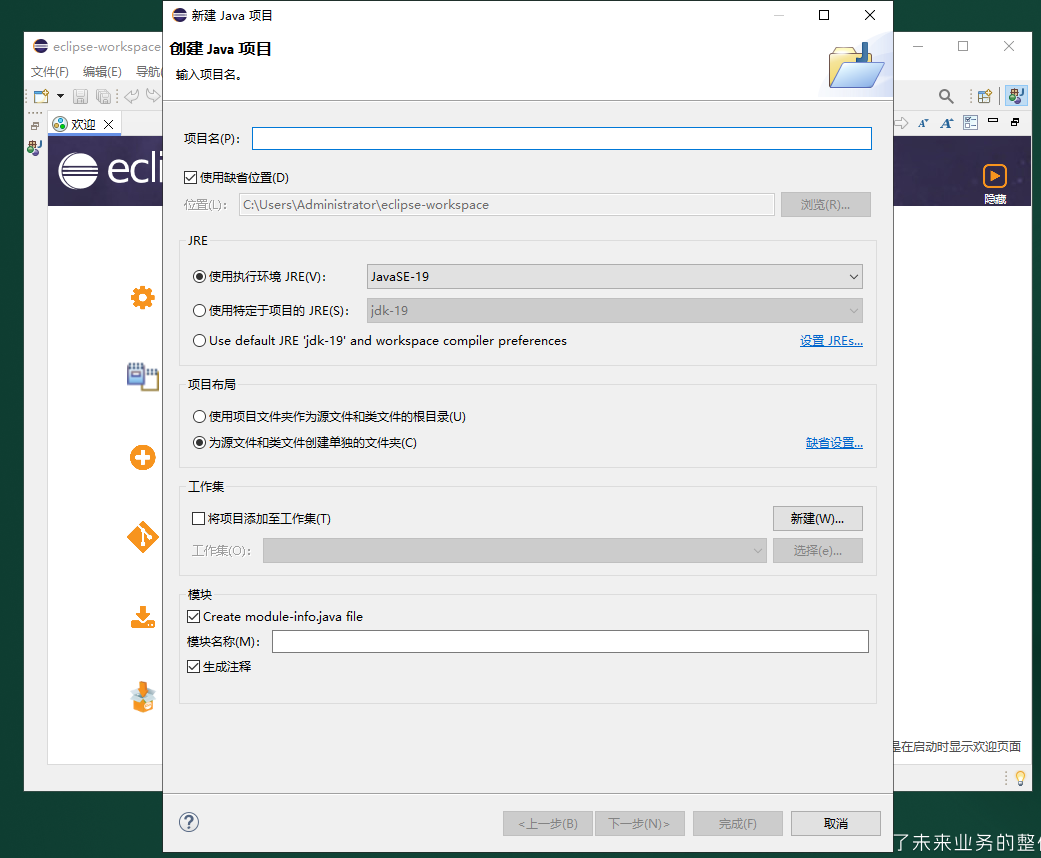Click the orange plus icon on Welcome page
Image resolution: width=1041 pixels, height=858 pixels.
pos(143,458)
